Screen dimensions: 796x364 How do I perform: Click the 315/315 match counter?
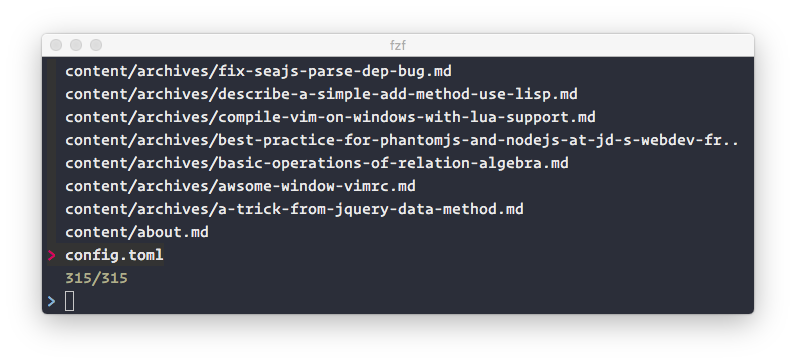[96, 278]
